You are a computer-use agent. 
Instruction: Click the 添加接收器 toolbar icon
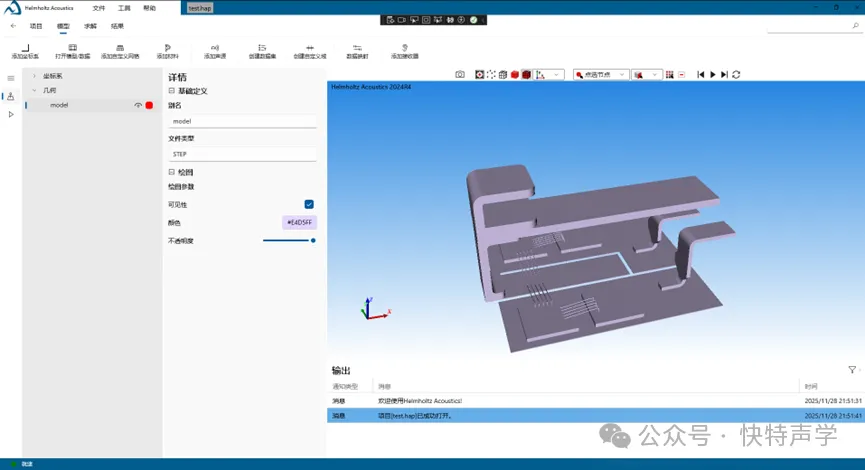[x=404, y=48]
